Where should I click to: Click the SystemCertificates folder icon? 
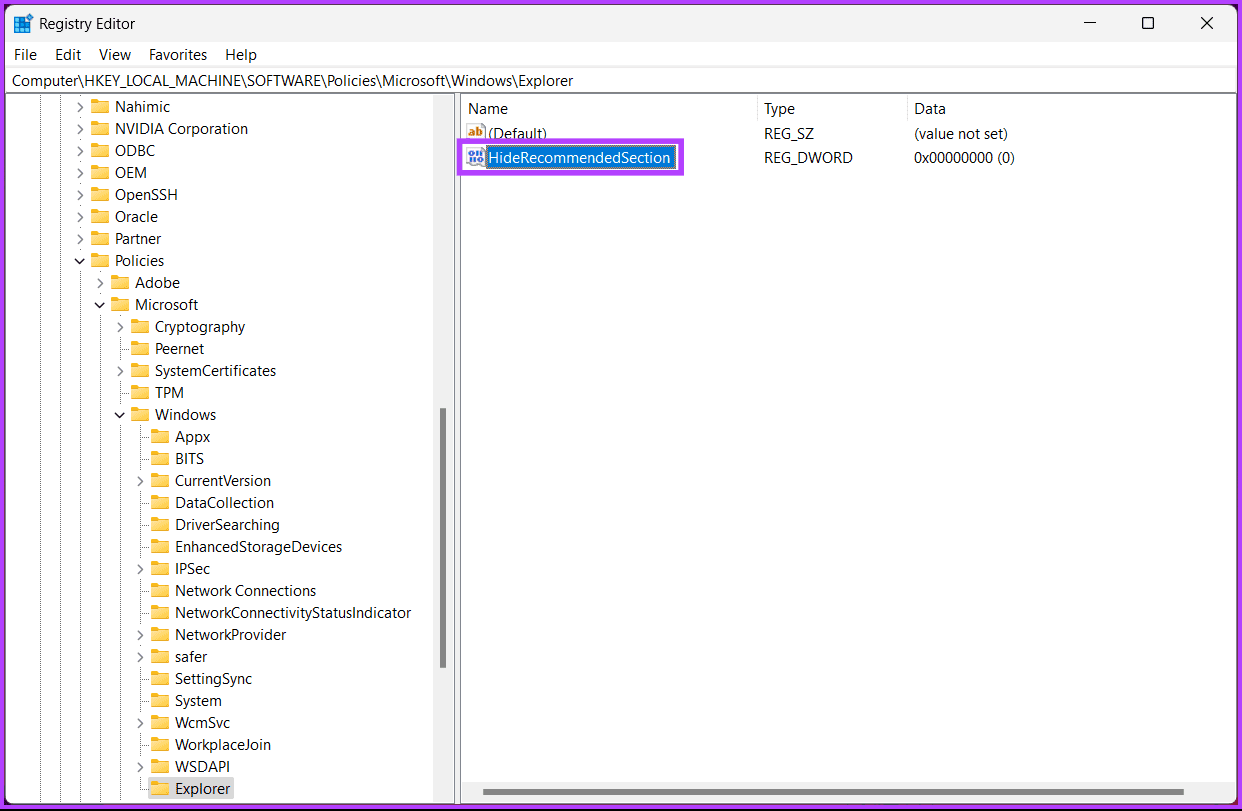[x=139, y=371]
